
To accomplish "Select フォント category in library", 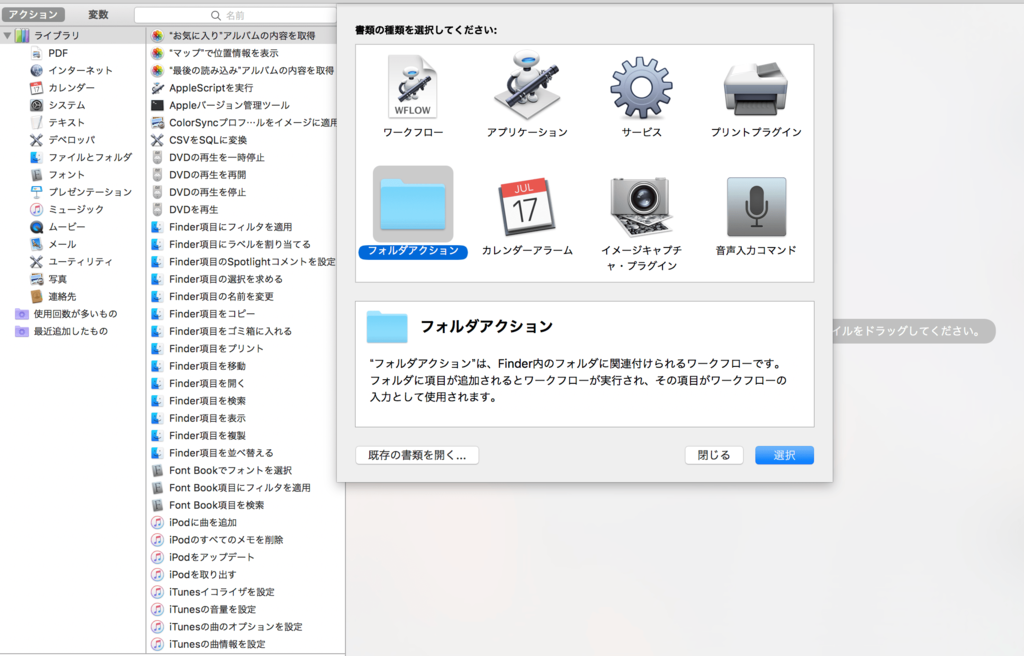I will (66, 174).
